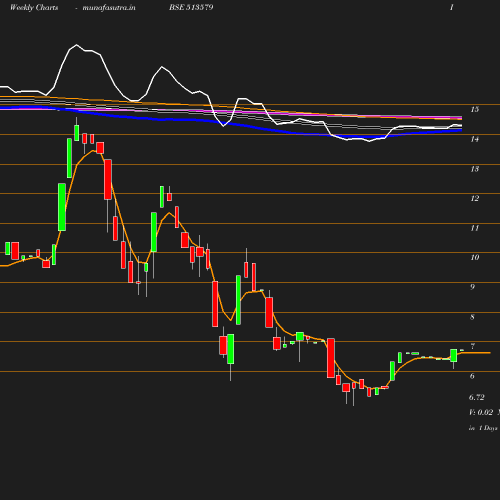Click the price axis label 14

(475, 139)
